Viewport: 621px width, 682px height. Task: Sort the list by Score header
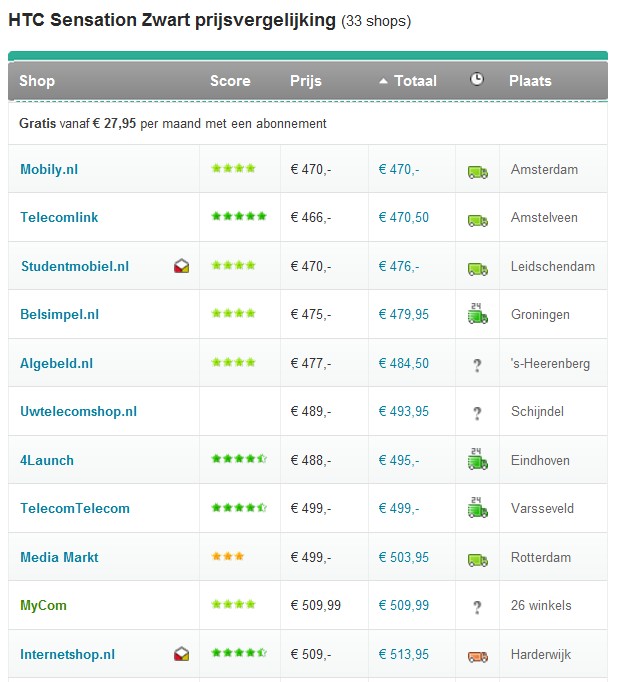230,81
